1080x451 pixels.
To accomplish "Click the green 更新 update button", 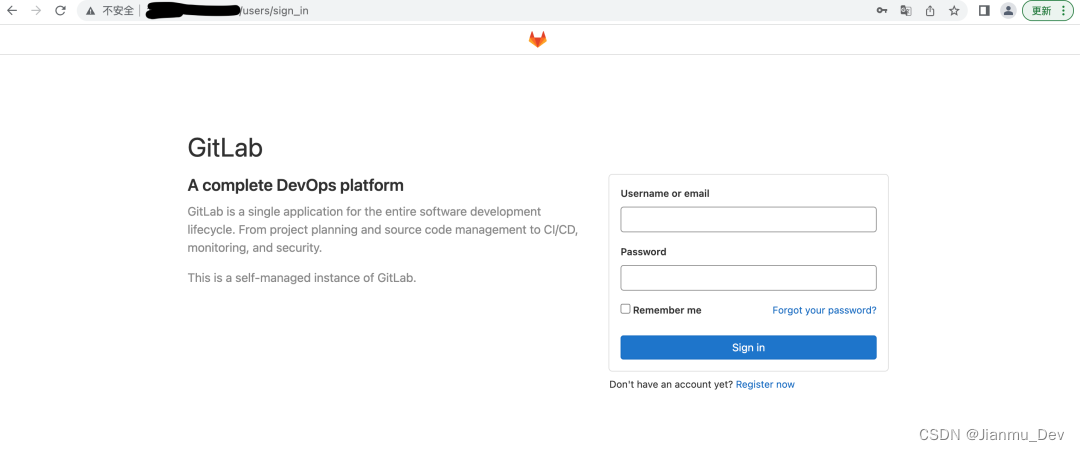I will coord(1048,10).
